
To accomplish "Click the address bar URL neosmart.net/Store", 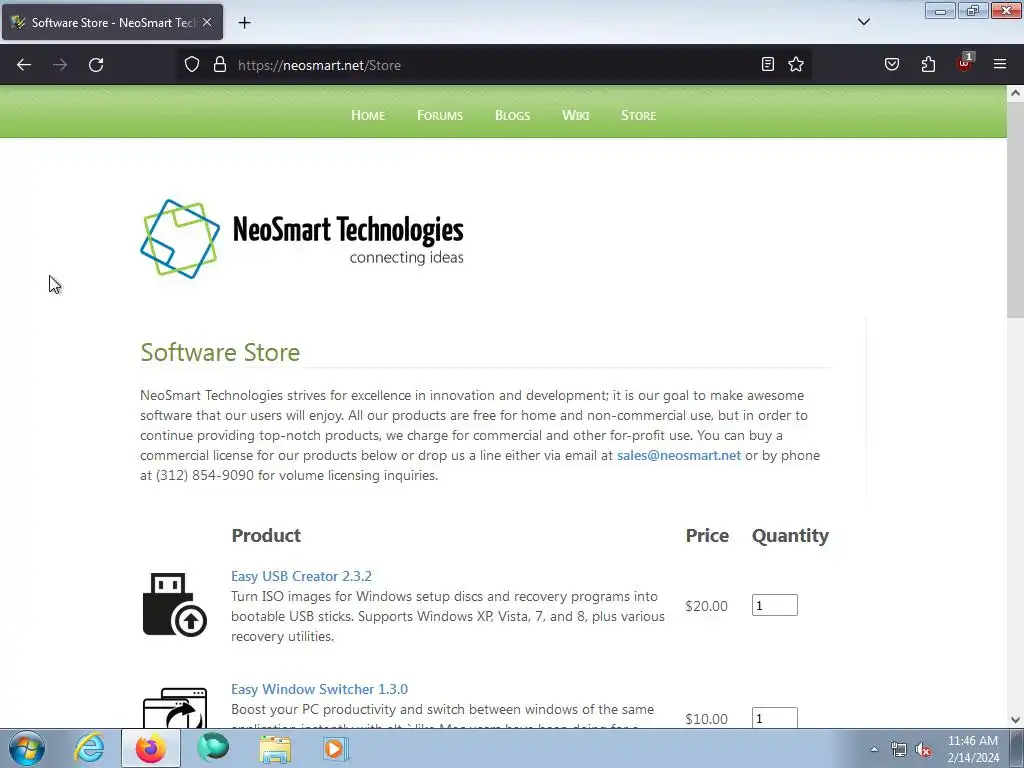I will click(x=319, y=65).
